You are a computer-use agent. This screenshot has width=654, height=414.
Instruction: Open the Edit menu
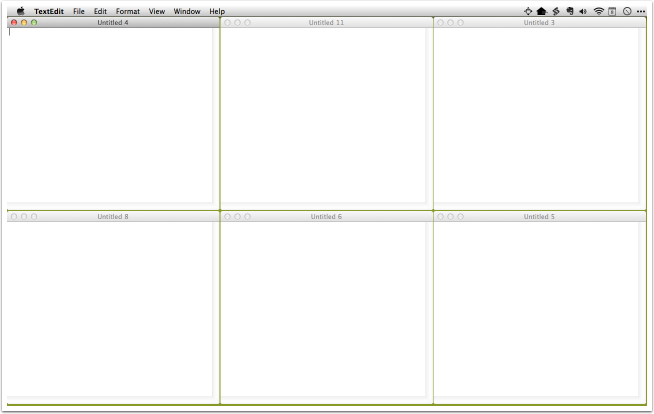point(100,11)
